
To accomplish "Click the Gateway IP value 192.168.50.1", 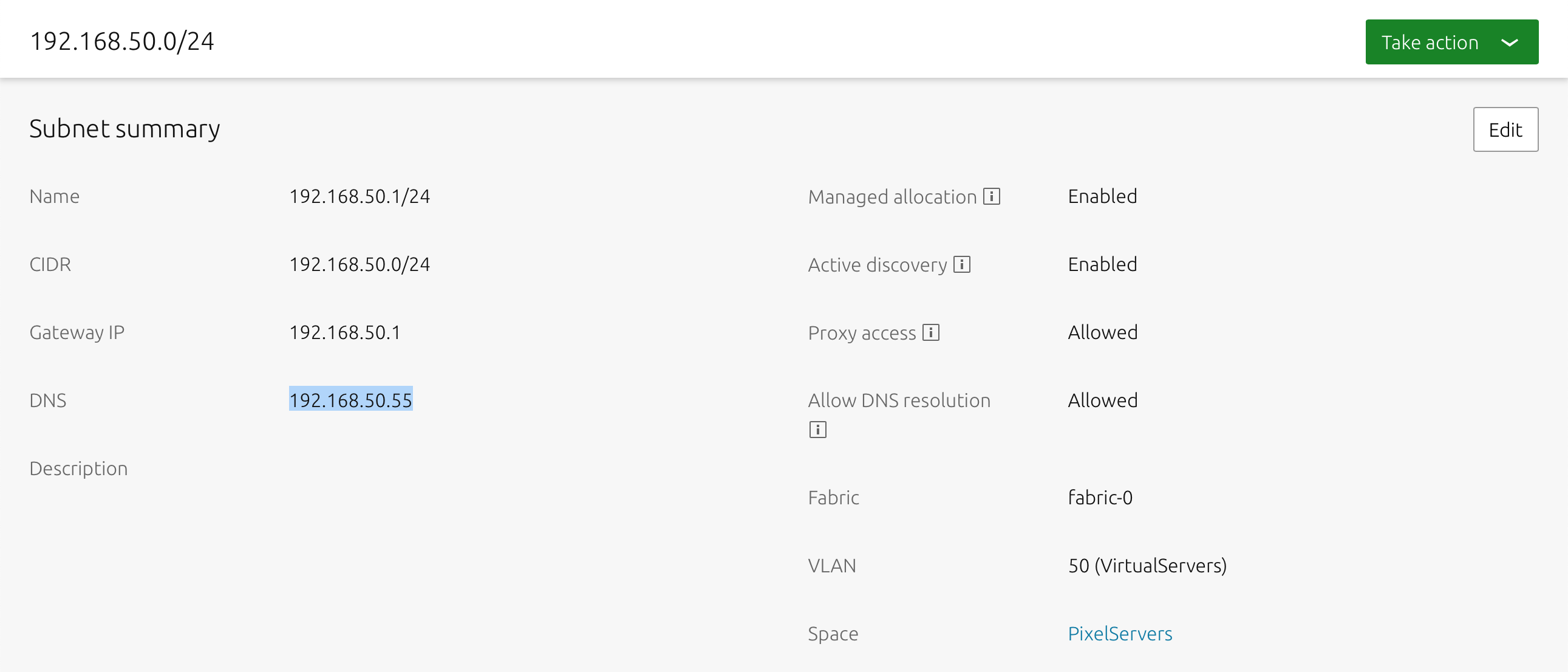I will (x=344, y=332).
